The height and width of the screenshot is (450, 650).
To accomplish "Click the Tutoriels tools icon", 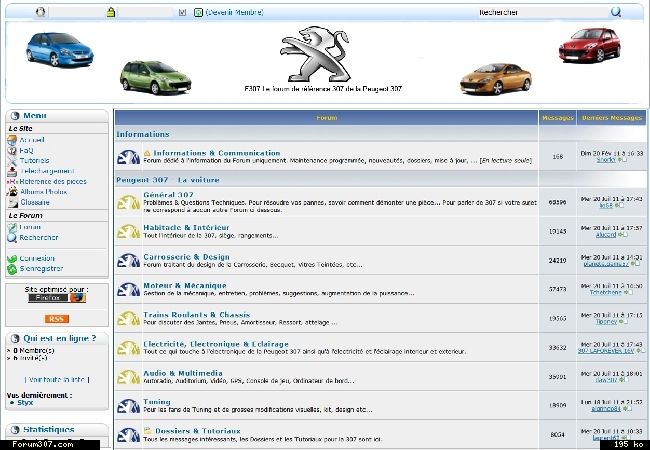I will click(12, 161).
